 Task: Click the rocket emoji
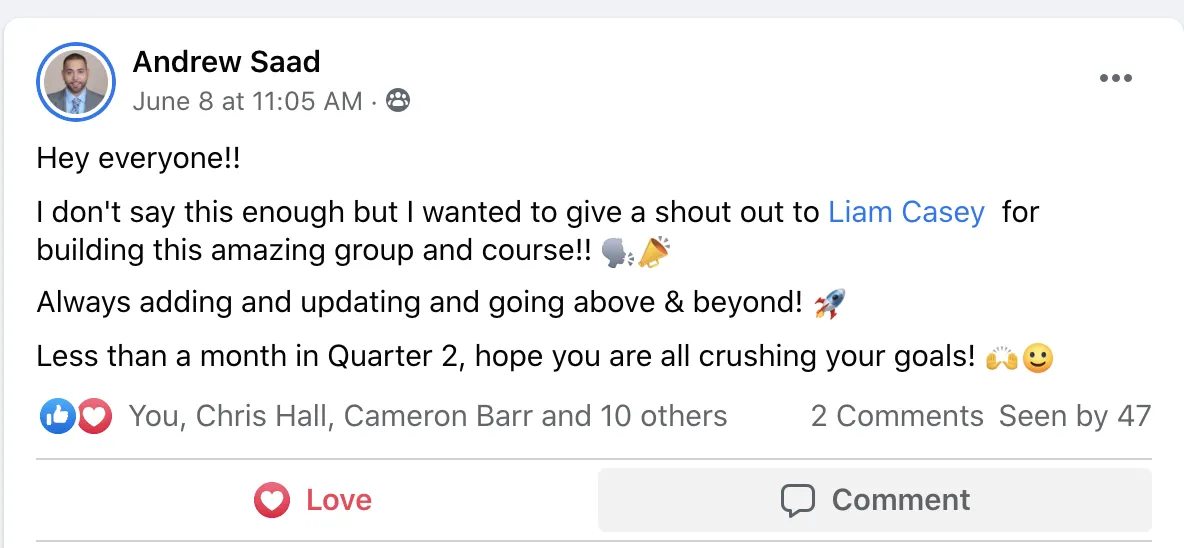(829, 303)
